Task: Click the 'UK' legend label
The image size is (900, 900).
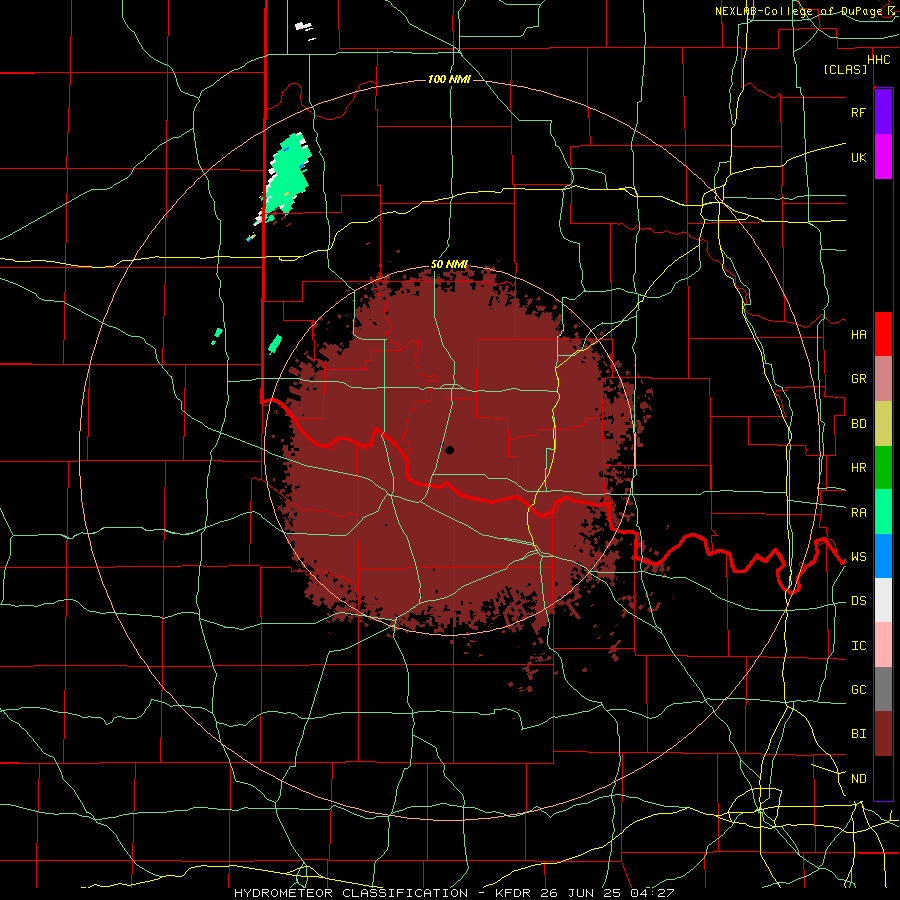Action: (x=858, y=157)
